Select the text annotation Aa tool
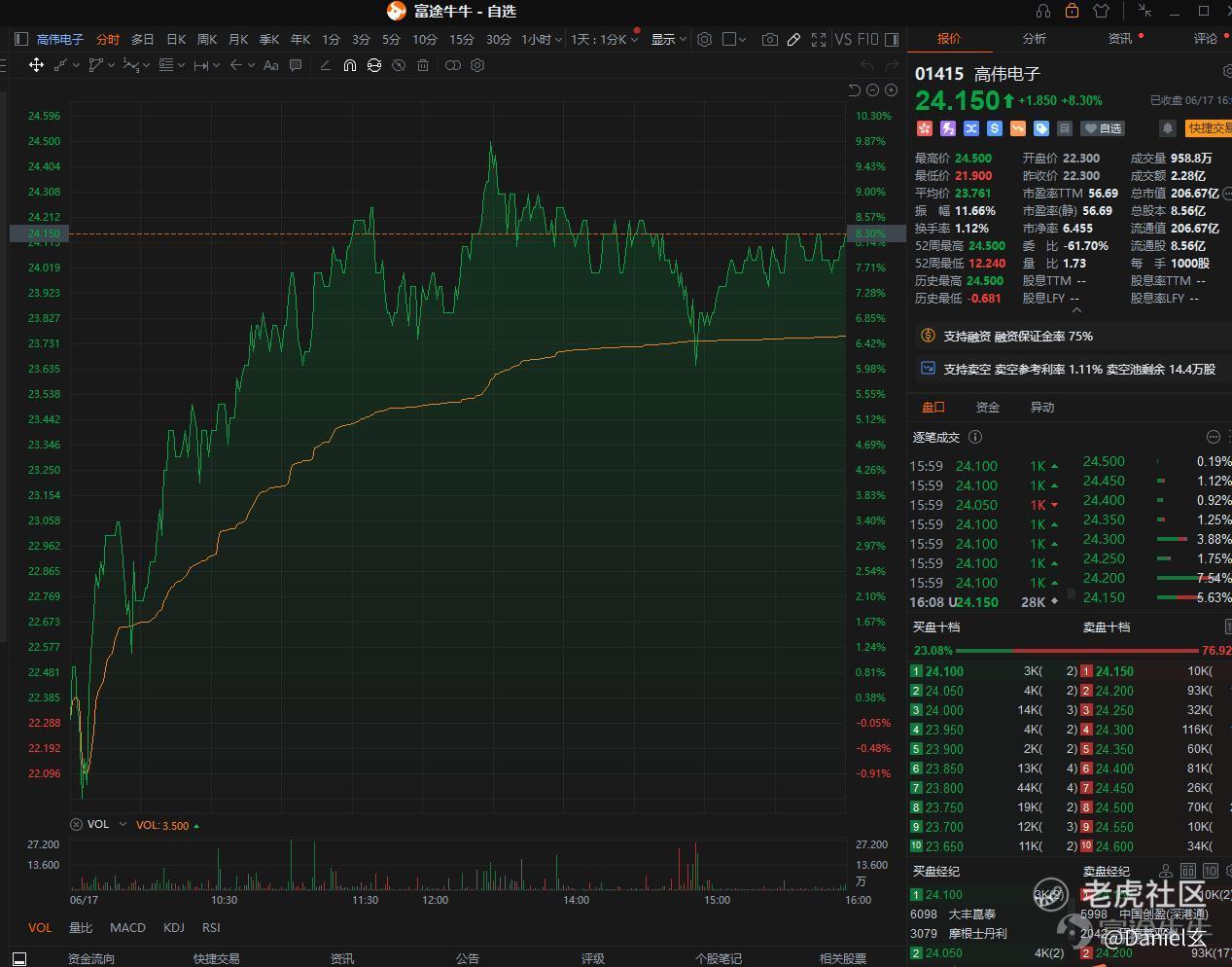The height and width of the screenshot is (967, 1232). (x=271, y=65)
